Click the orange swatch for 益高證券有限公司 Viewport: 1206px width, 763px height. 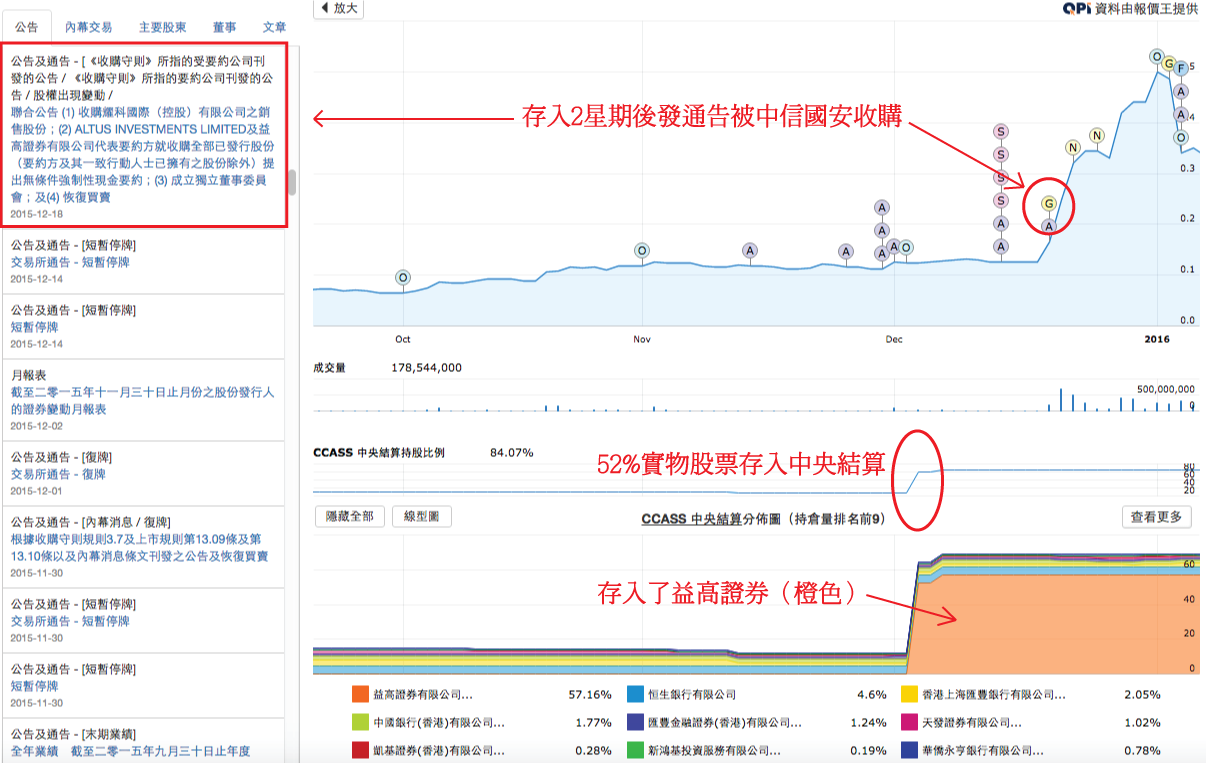coord(360,694)
